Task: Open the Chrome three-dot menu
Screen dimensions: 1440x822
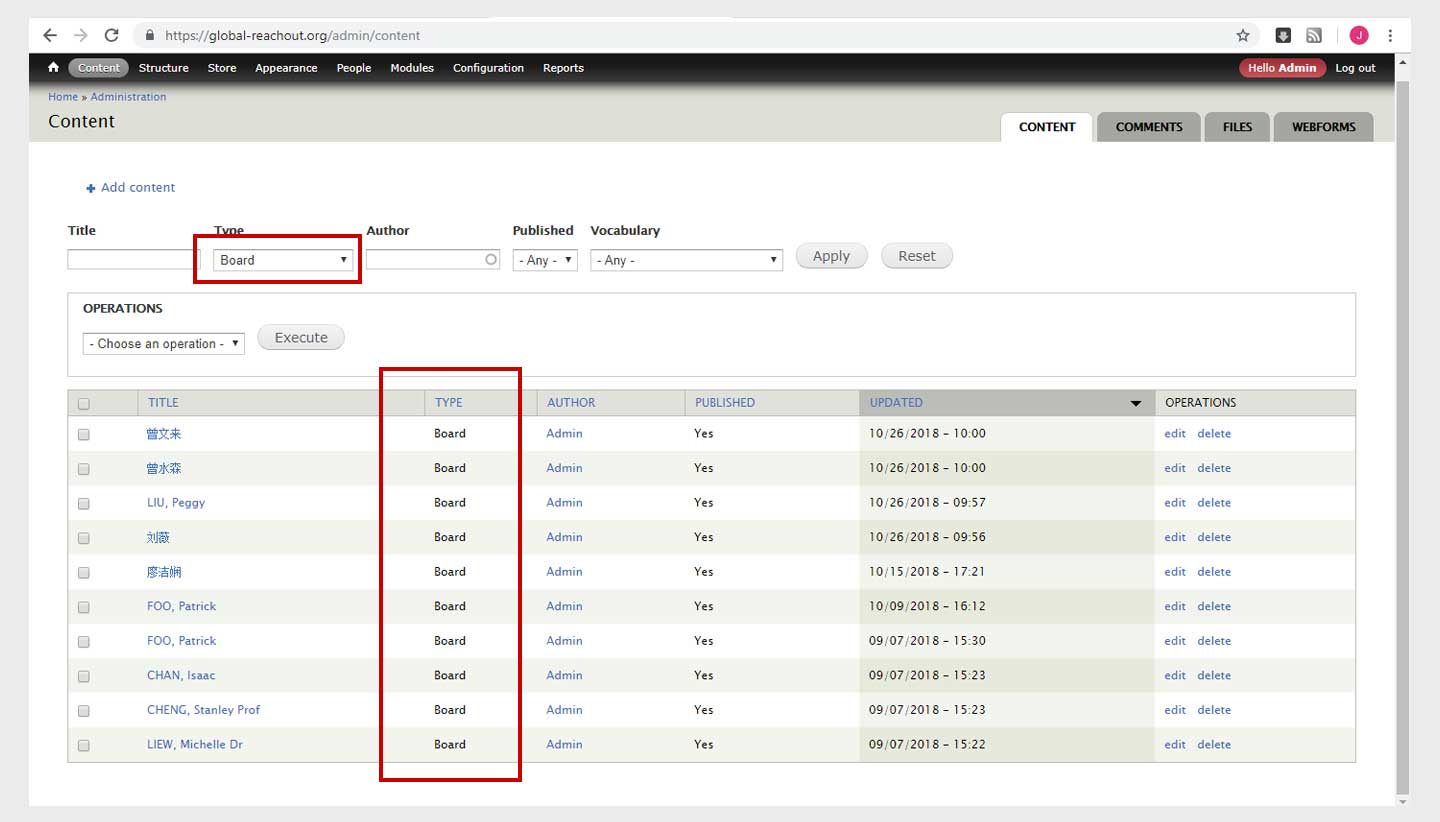Action: pos(1390,35)
